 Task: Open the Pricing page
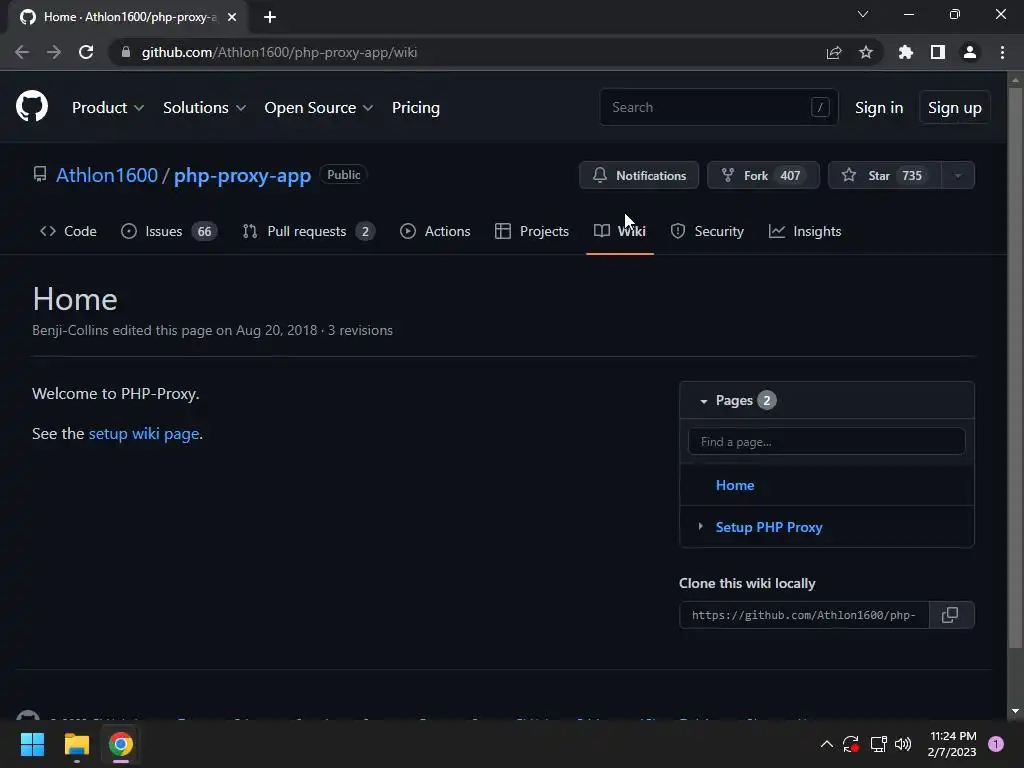pos(416,108)
